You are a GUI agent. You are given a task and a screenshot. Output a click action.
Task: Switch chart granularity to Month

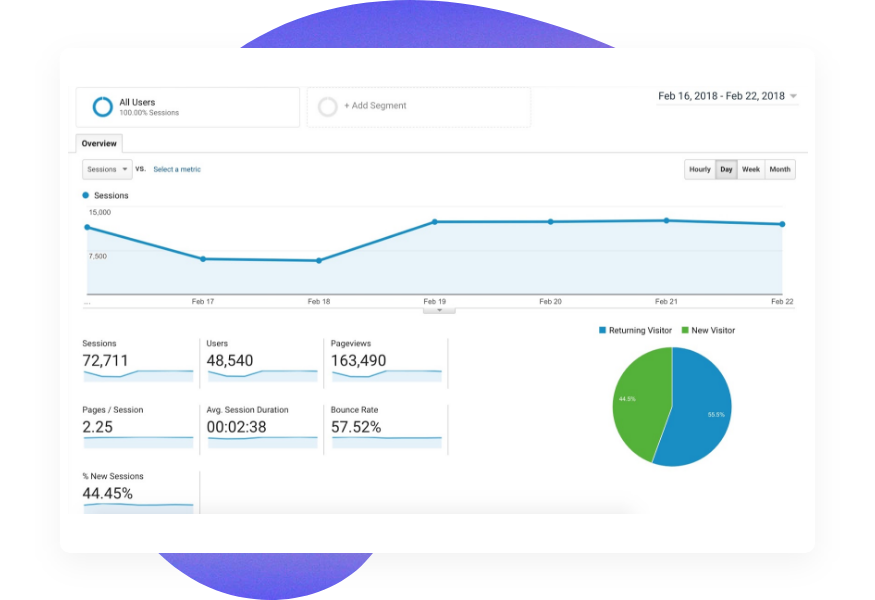click(780, 169)
